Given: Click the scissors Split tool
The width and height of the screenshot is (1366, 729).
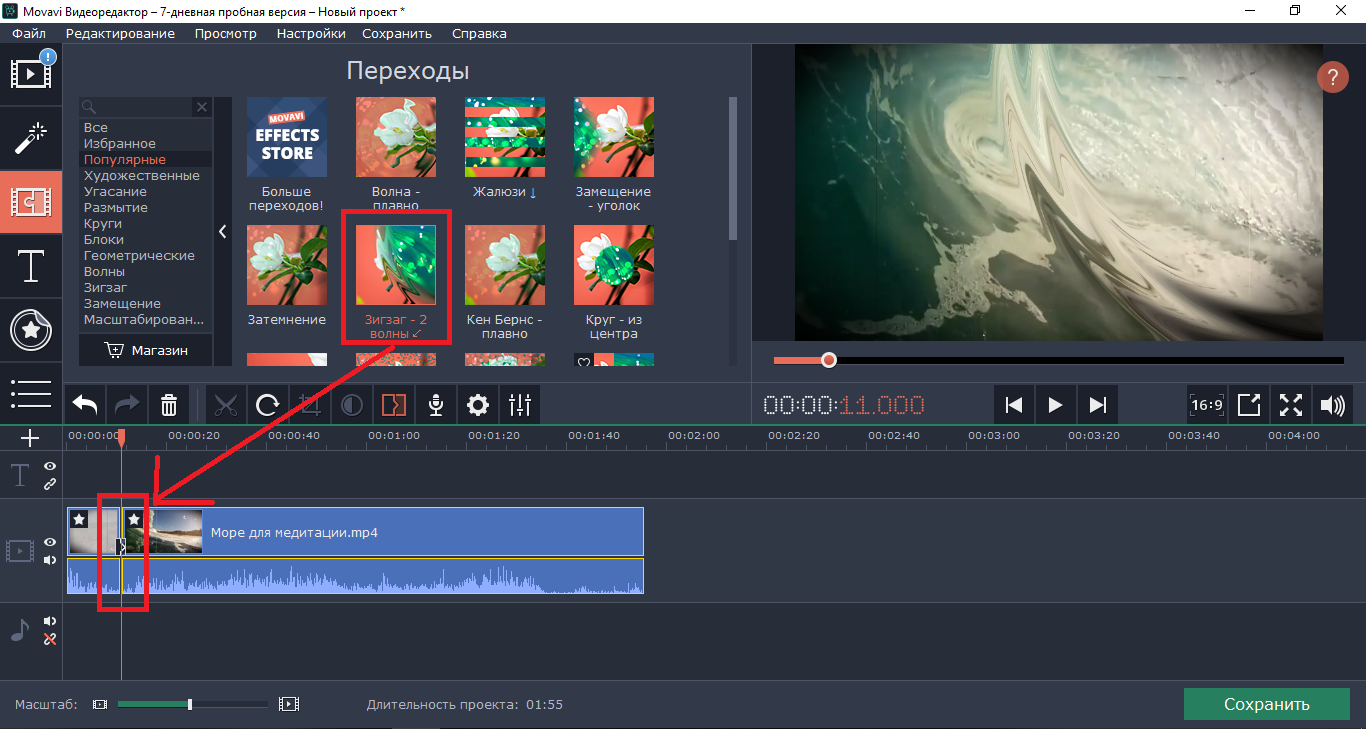Looking at the screenshot, I should [226, 405].
